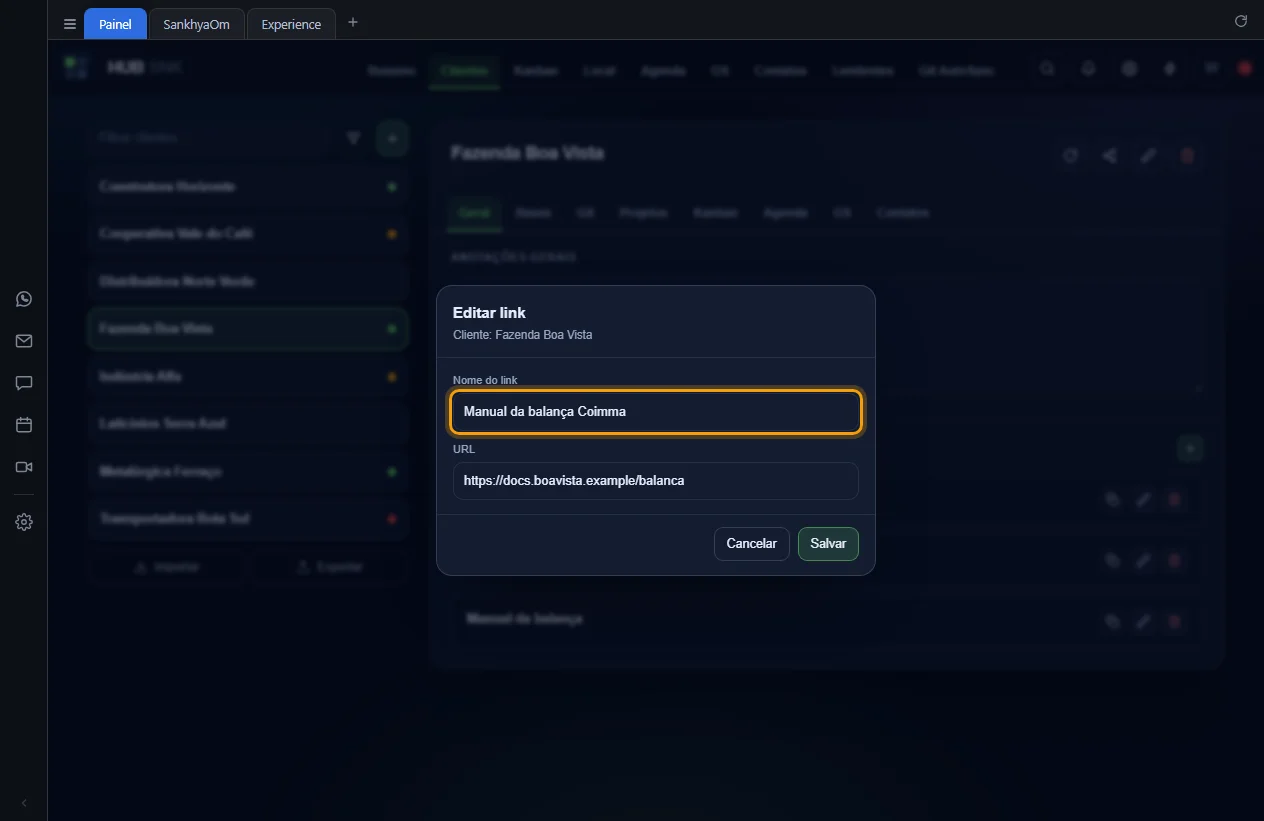Click the copy icon on the Manual da balança row
Image resolution: width=1264 pixels, height=821 pixels.
pyautogui.click(x=1112, y=621)
